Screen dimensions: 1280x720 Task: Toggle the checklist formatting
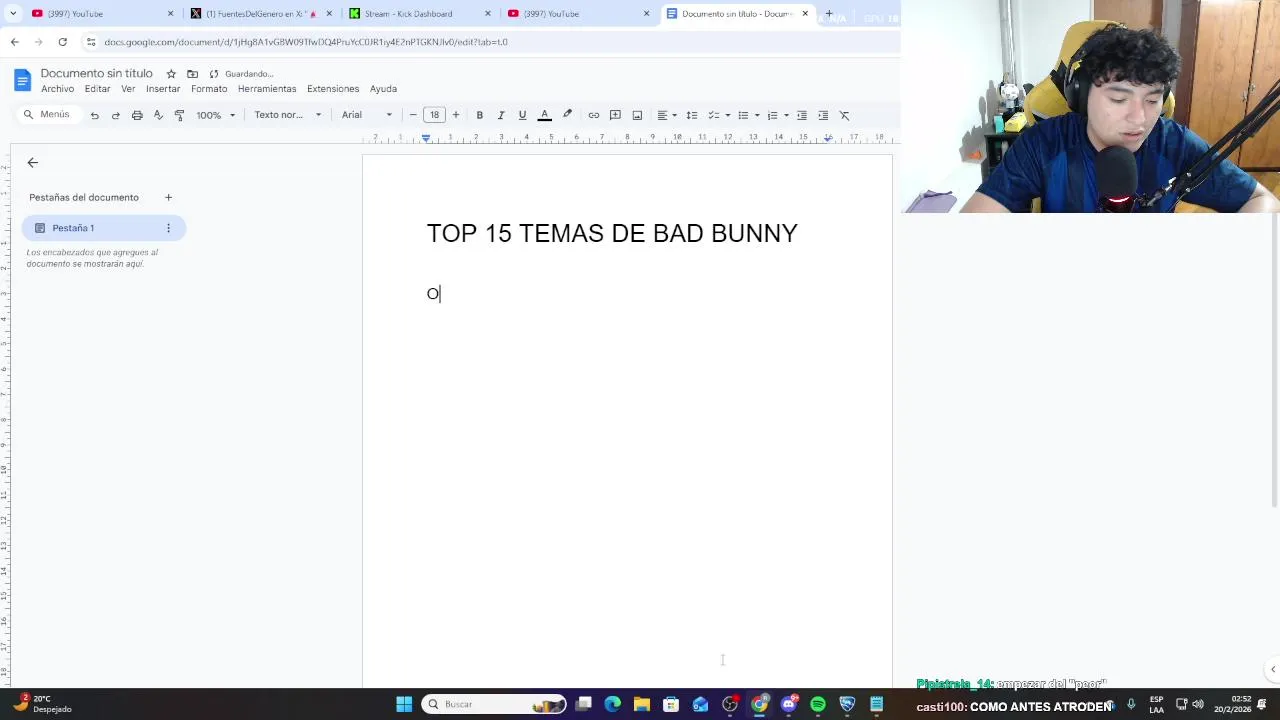tap(714, 115)
